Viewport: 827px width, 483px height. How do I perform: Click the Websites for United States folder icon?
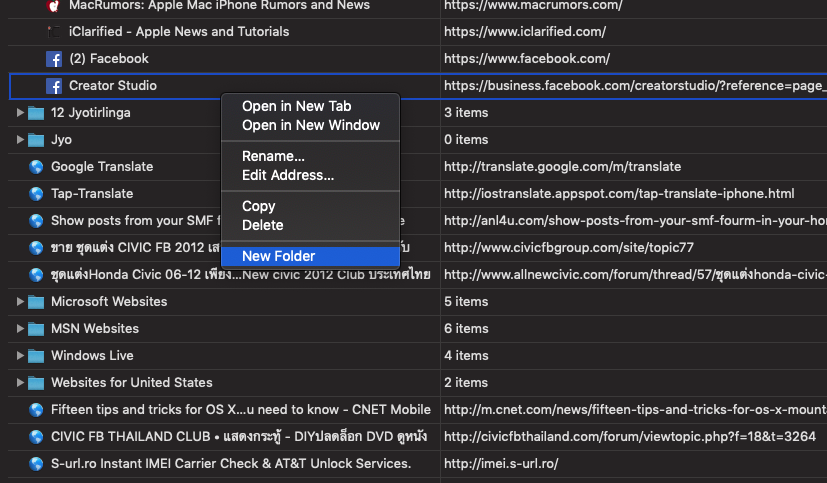36,383
